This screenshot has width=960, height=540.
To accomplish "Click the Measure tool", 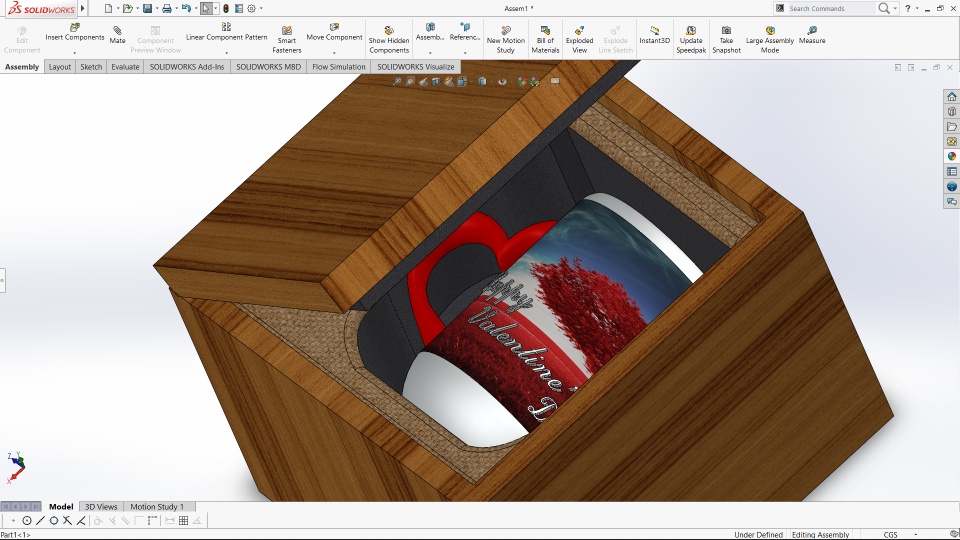I will click(x=812, y=36).
